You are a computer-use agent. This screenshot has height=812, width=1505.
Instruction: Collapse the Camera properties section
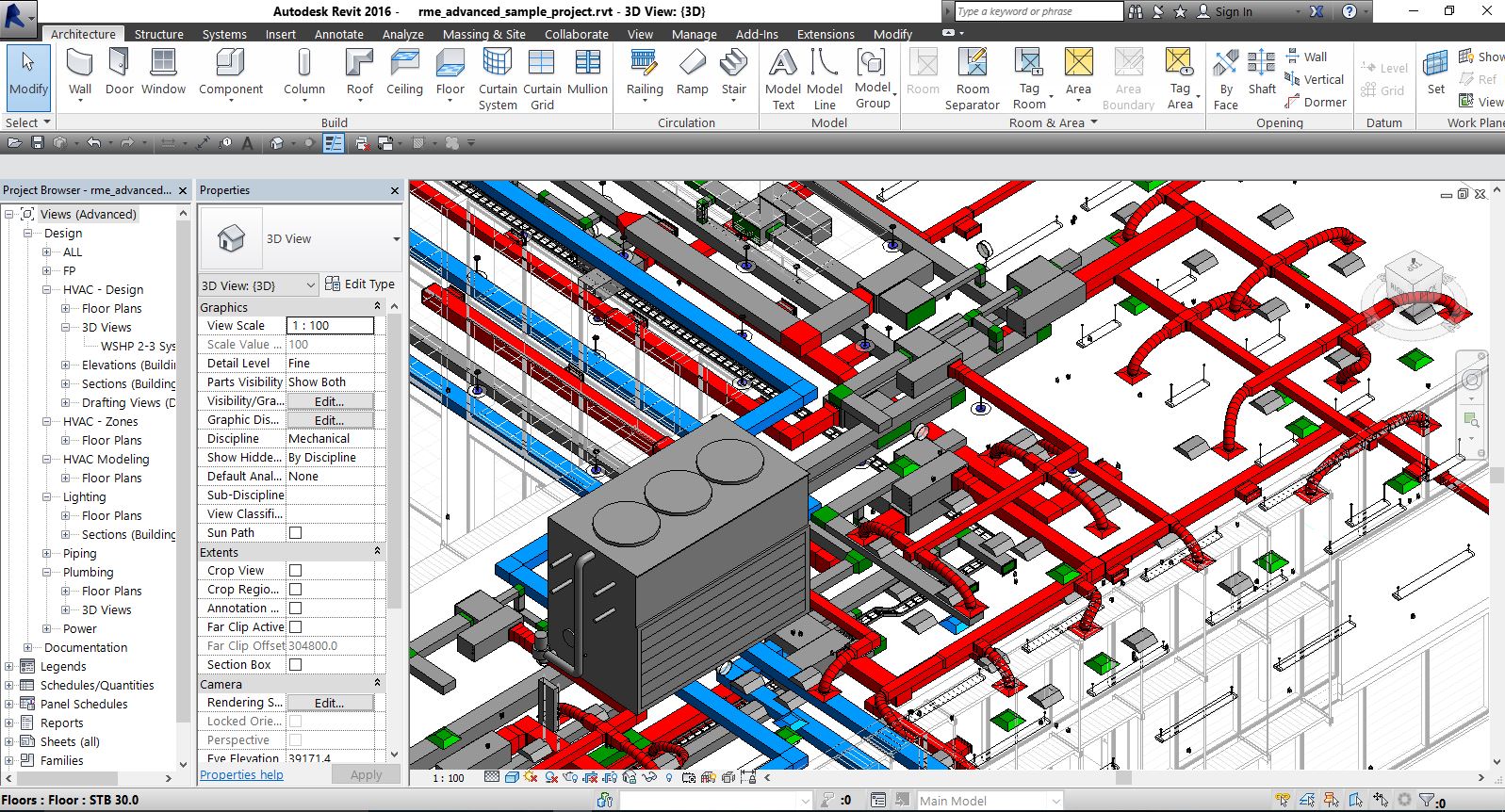pos(377,684)
